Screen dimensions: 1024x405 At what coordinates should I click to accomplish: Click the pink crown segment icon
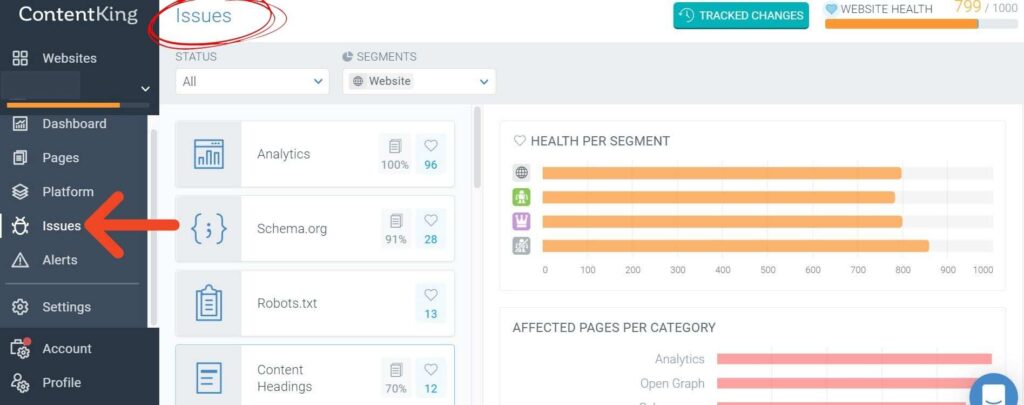click(521, 221)
